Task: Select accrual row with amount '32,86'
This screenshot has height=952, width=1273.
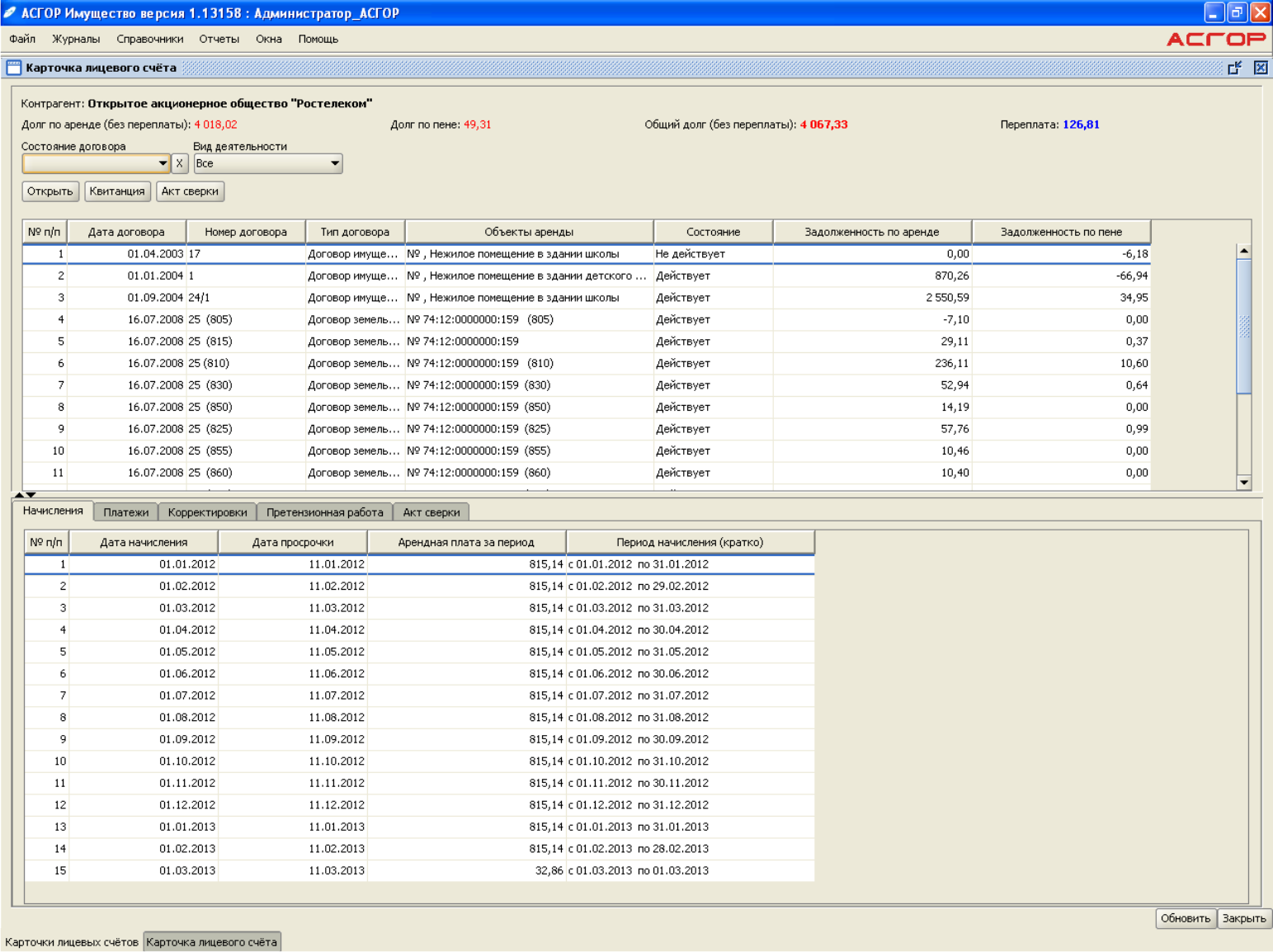Action: (x=419, y=870)
